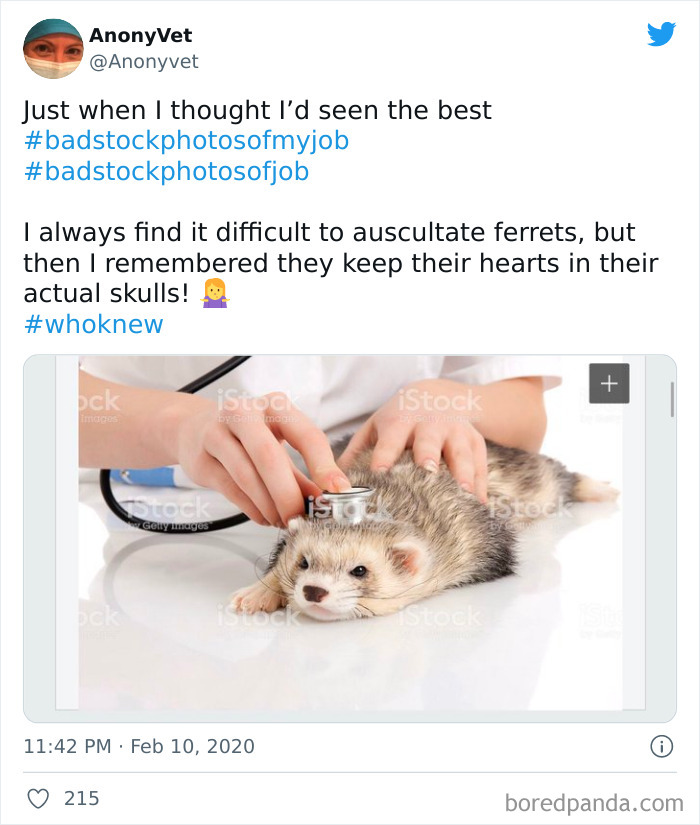Open the hashtag #badstockphotosofjob

click(x=166, y=174)
